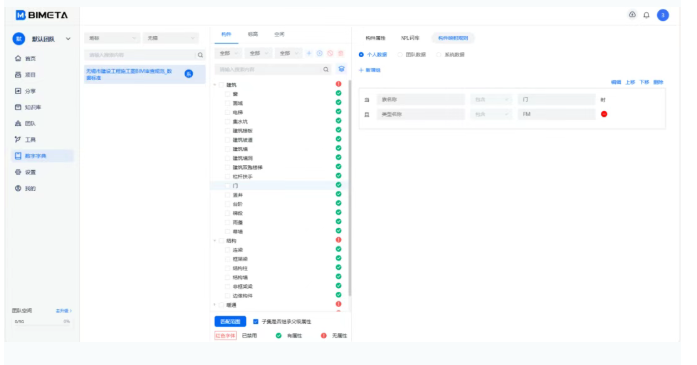697x365 pixels.
Task: Click the search icon in standards list
Action: pyautogui.click(x=200, y=55)
